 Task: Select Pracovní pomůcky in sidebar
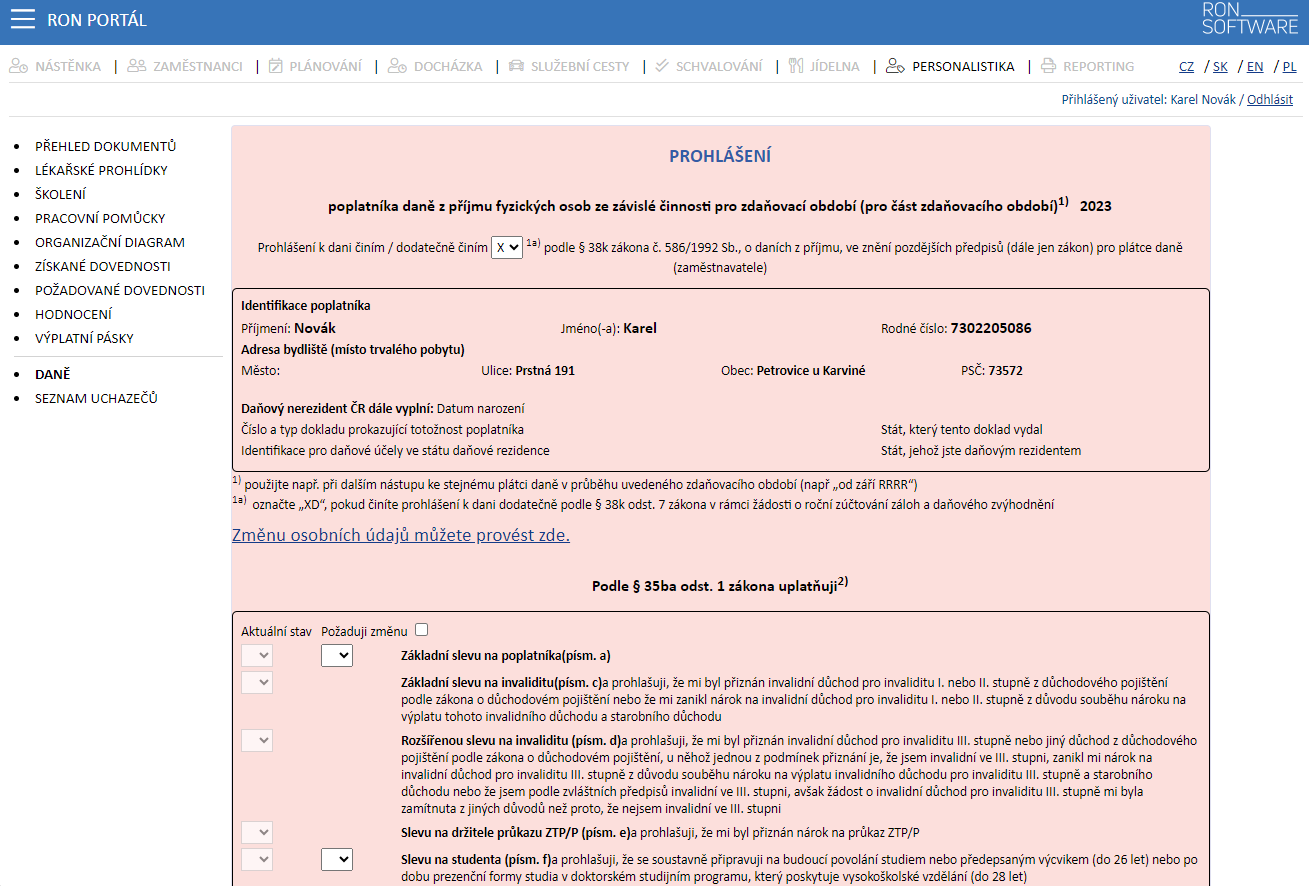click(100, 218)
